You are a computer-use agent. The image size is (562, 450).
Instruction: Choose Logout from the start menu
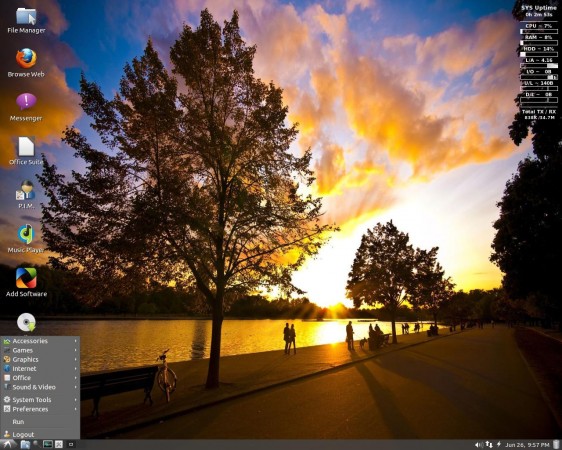tap(40, 434)
